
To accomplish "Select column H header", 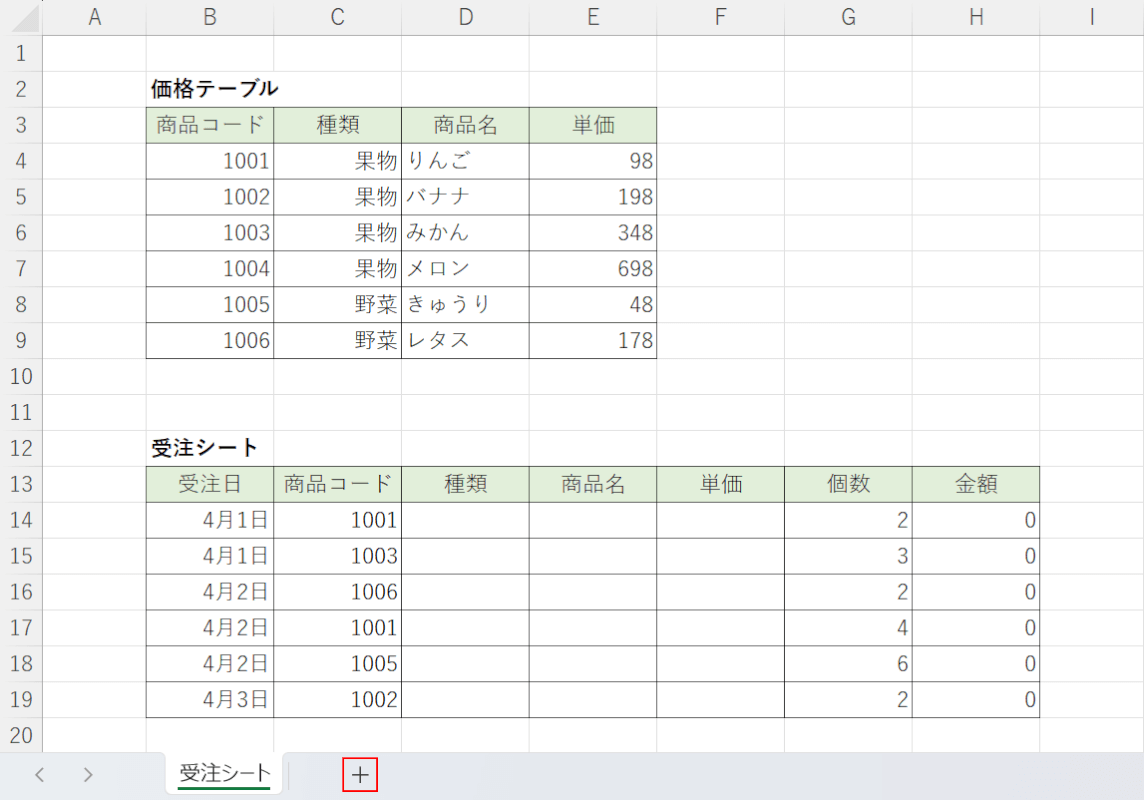I will point(975,17).
